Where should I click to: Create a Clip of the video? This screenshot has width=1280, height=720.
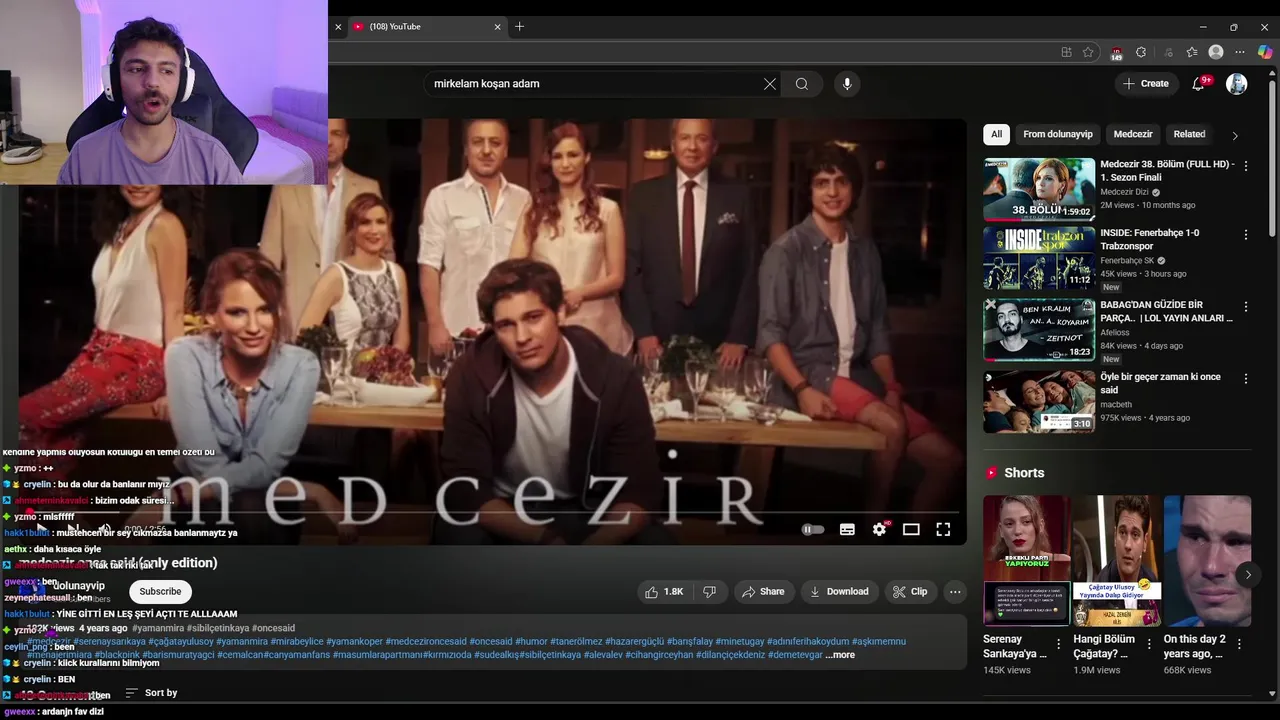[x=910, y=592]
